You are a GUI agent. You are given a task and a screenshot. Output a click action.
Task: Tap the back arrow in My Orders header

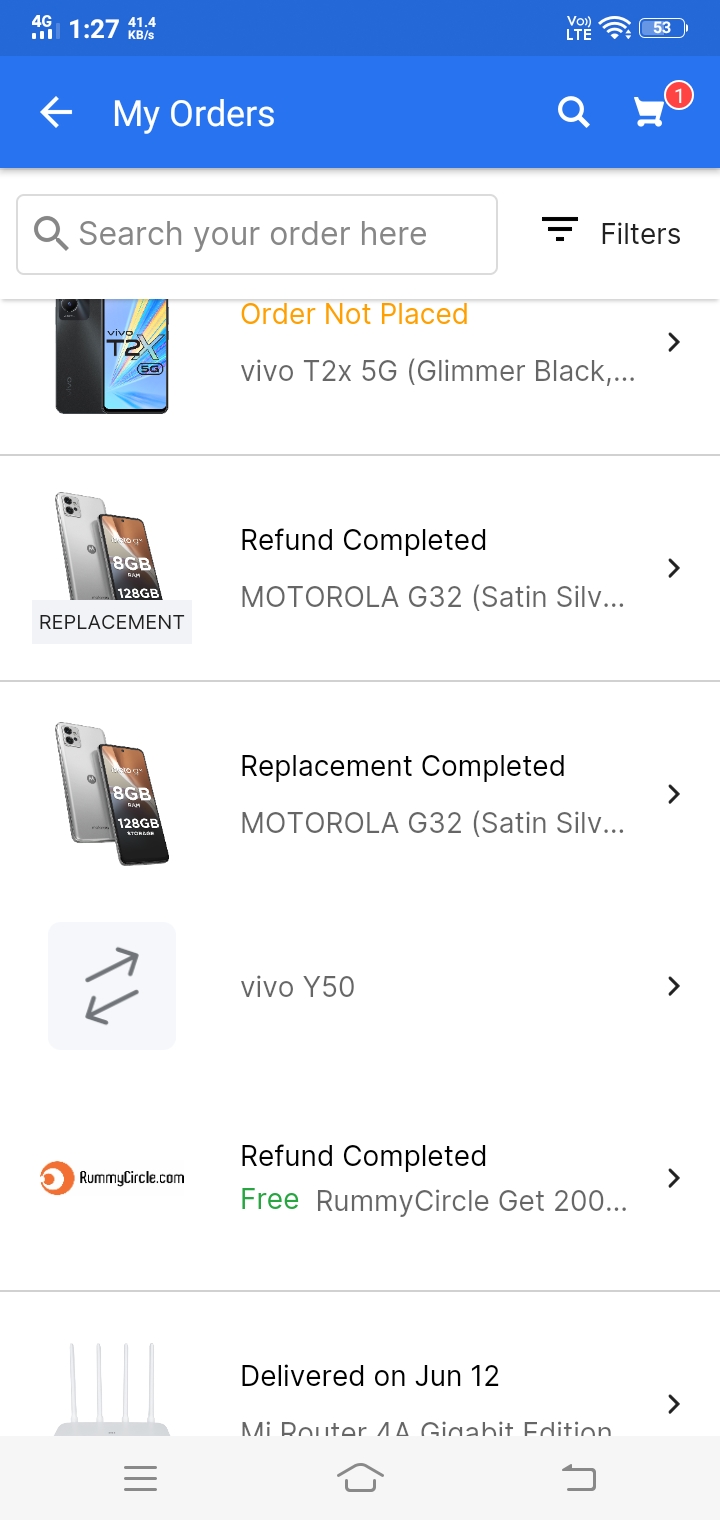tap(56, 113)
